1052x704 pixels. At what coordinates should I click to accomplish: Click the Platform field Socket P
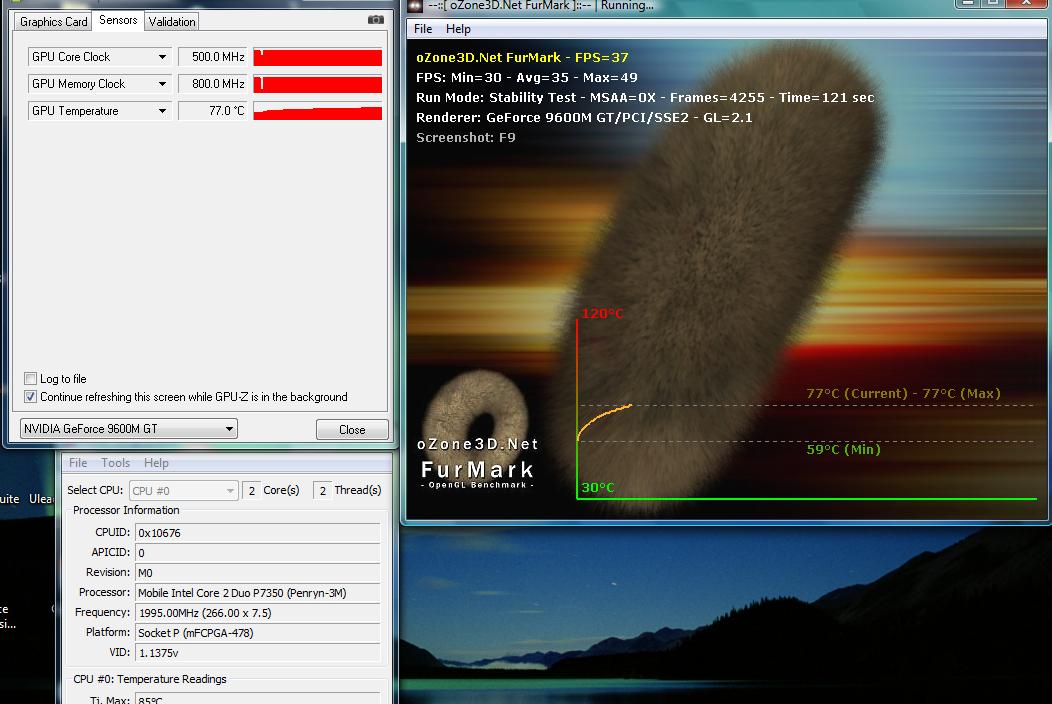pos(258,633)
